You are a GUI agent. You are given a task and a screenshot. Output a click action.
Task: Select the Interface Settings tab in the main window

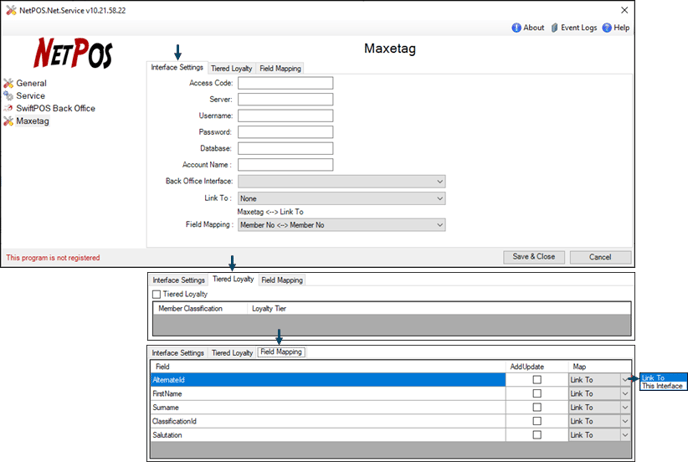[x=177, y=67]
